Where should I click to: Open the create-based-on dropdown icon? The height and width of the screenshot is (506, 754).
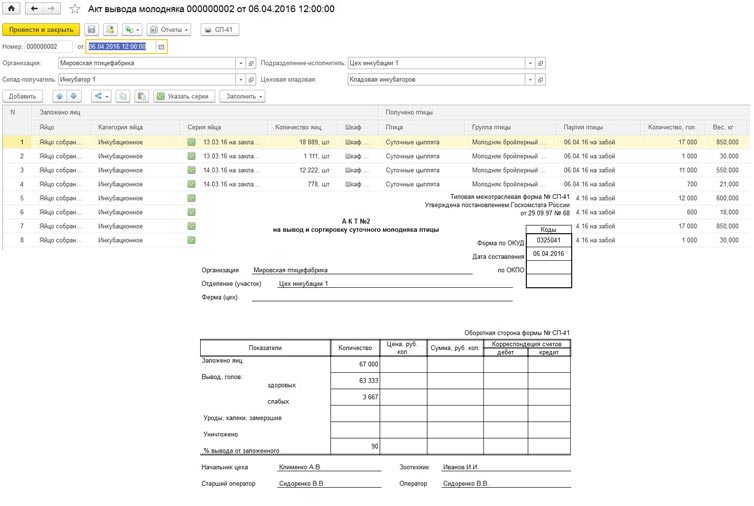pos(132,30)
